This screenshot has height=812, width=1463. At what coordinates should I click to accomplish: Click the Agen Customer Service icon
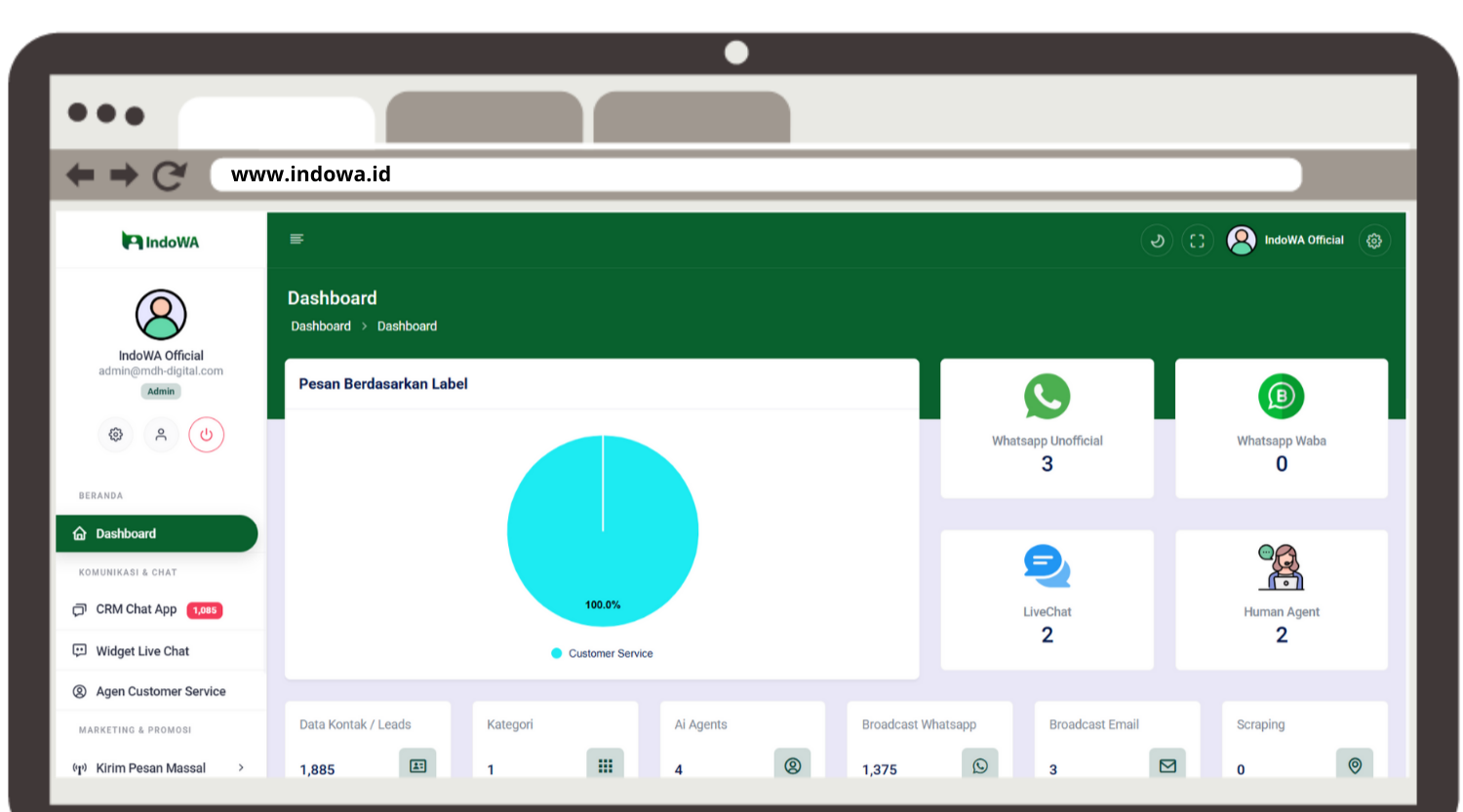pyautogui.click(x=80, y=691)
